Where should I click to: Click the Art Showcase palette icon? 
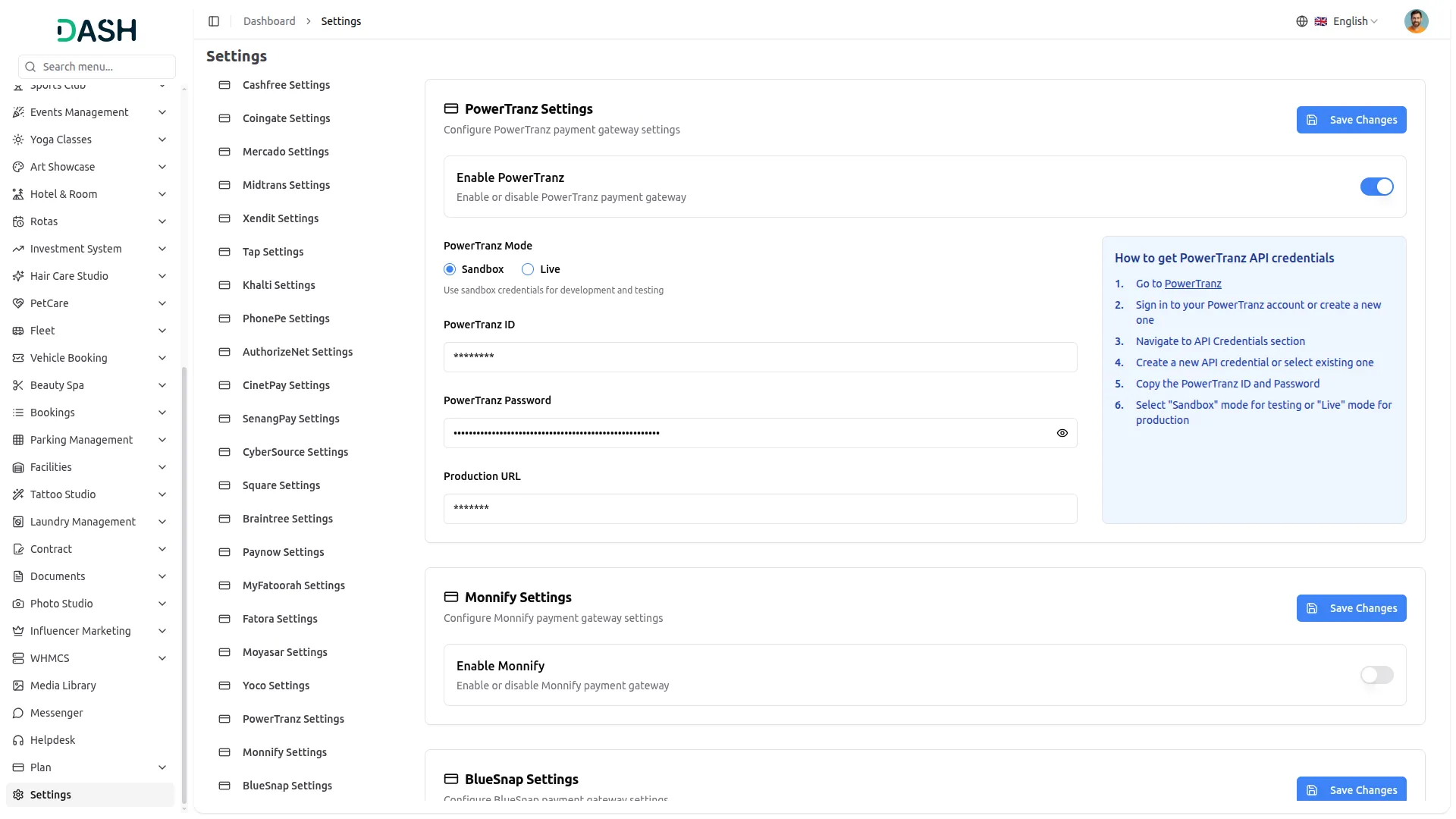click(18, 167)
